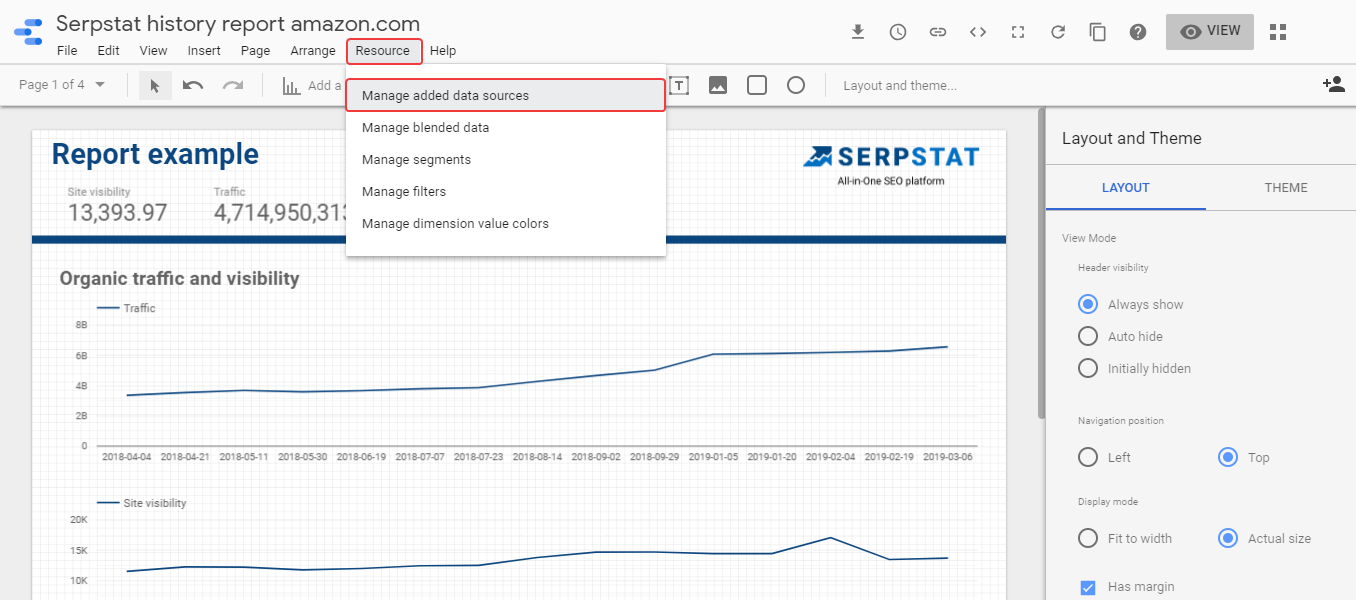Image resolution: width=1356 pixels, height=600 pixels.
Task: Click Organic traffic and visibility heading
Action: pos(180,278)
